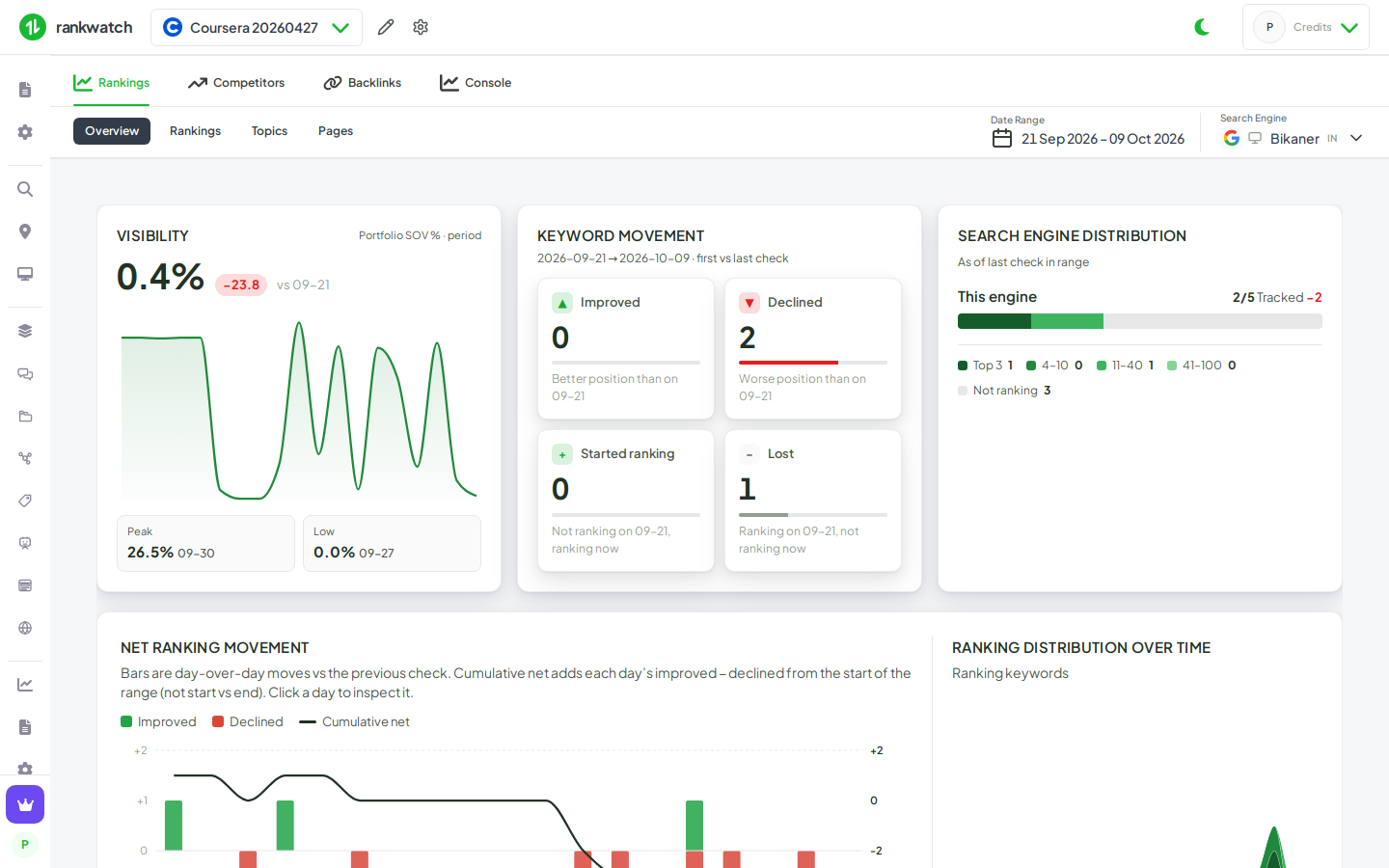
Task: Open the Started ranking card
Action: [626, 501]
